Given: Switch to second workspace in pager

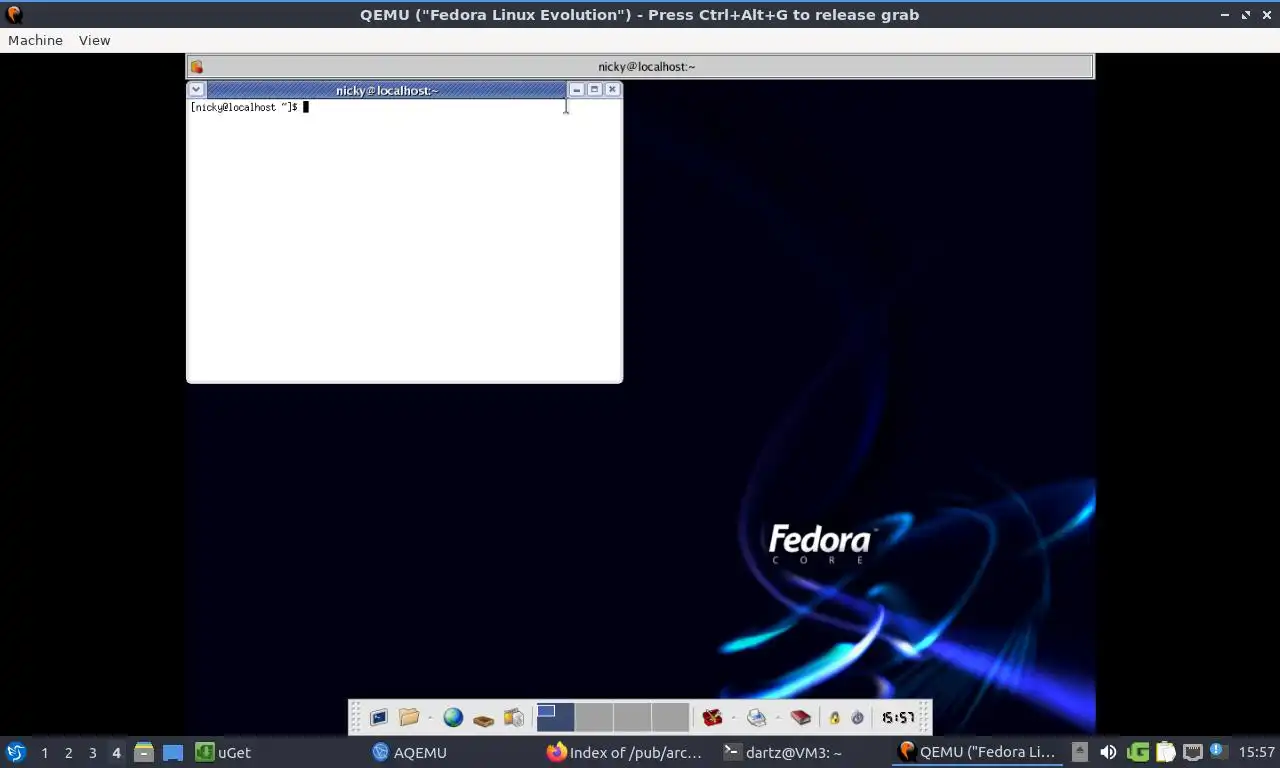Looking at the screenshot, I should coord(594,717).
